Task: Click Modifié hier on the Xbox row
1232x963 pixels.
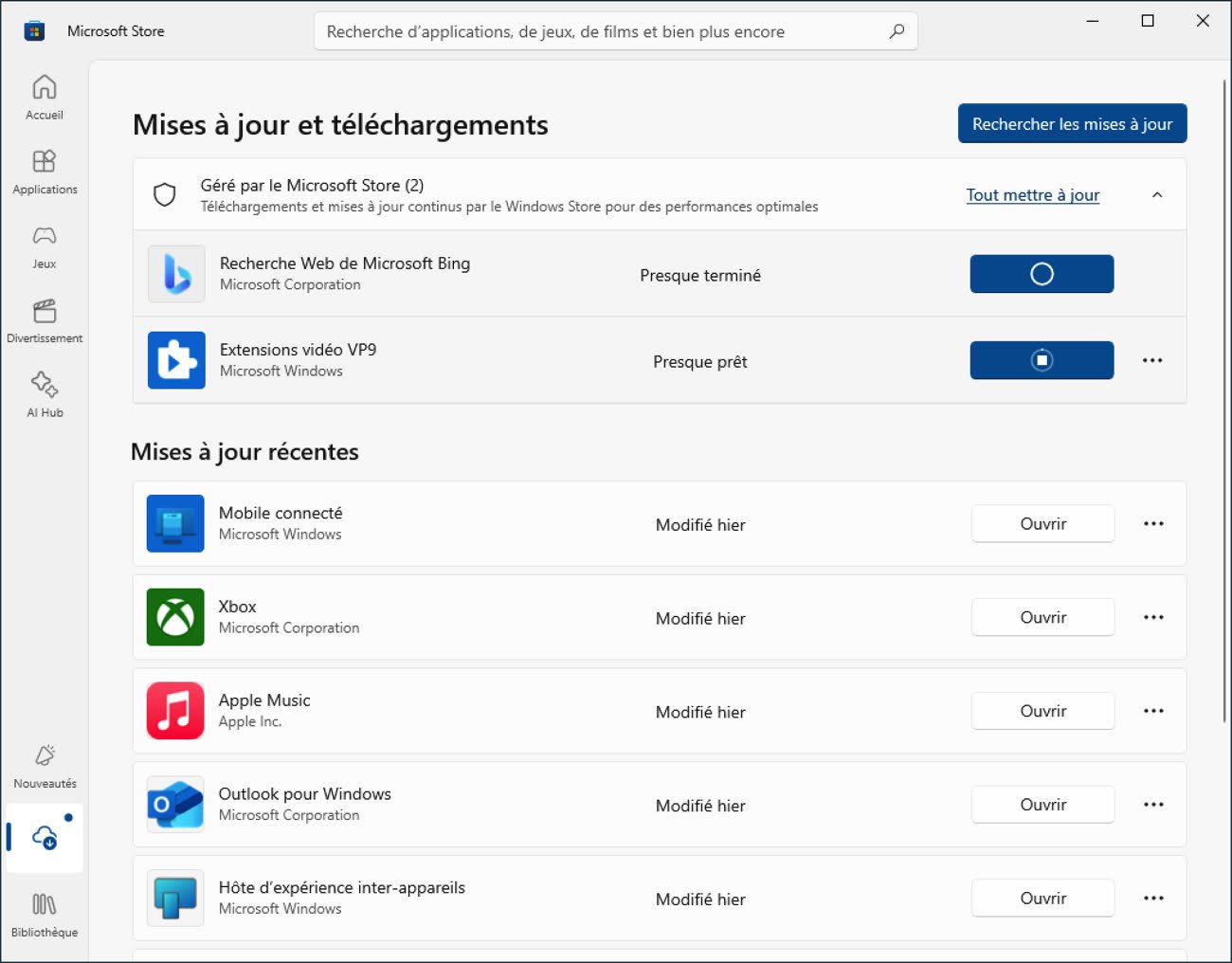Action: [x=700, y=618]
